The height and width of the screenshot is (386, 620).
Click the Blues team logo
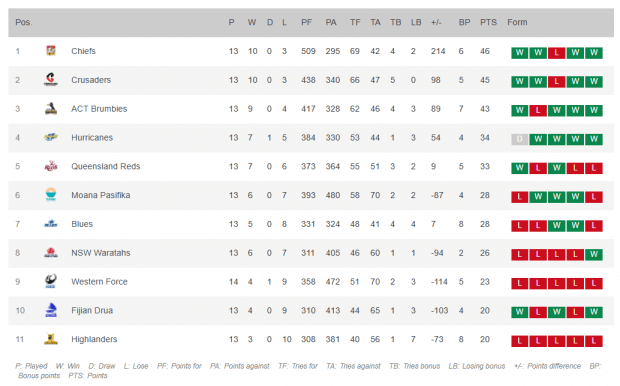click(51, 224)
